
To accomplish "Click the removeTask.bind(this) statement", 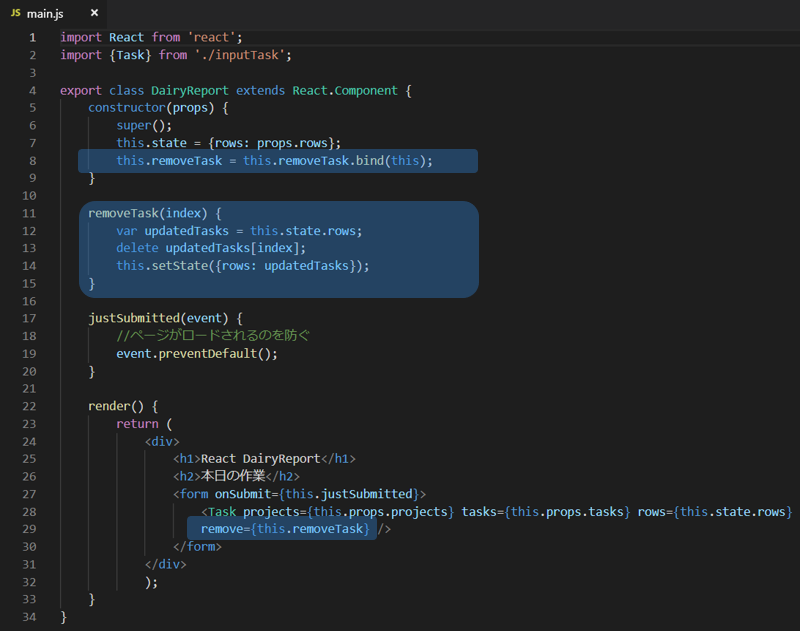I will coord(274,161).
